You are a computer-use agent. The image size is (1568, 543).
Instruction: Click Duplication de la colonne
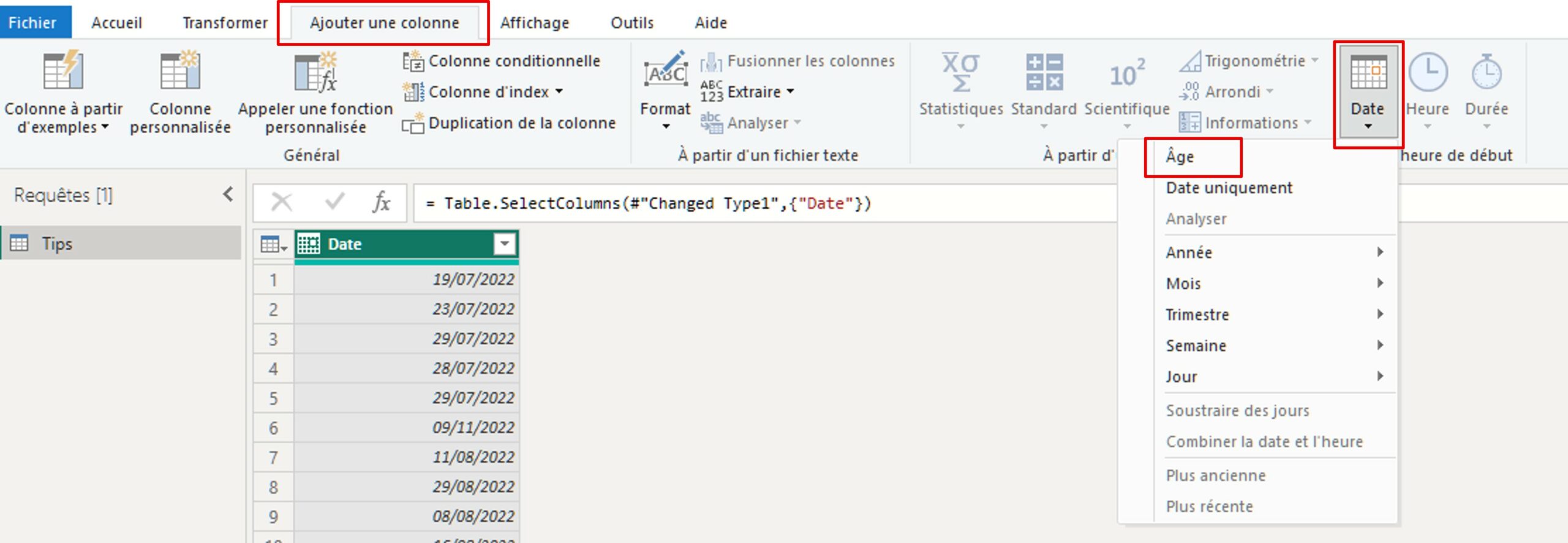(509, 123)
